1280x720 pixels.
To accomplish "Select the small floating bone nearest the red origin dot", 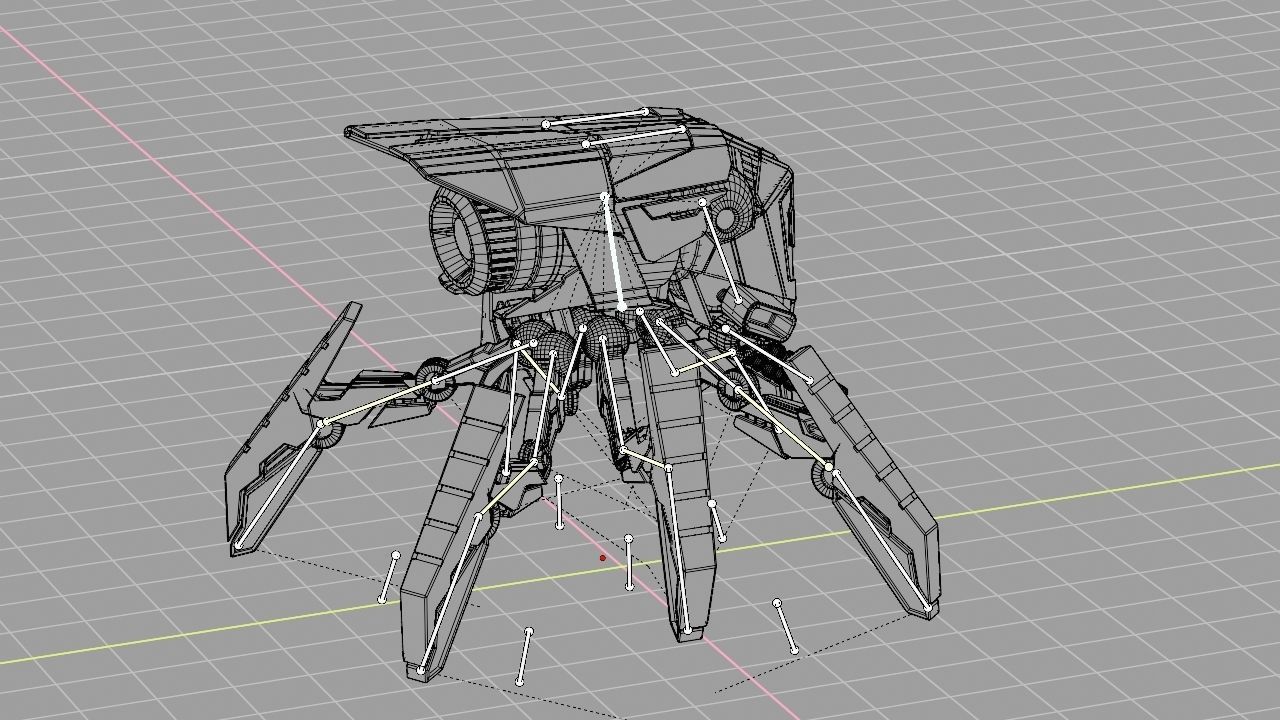I will pyautogui.click(x=629, y=563).
